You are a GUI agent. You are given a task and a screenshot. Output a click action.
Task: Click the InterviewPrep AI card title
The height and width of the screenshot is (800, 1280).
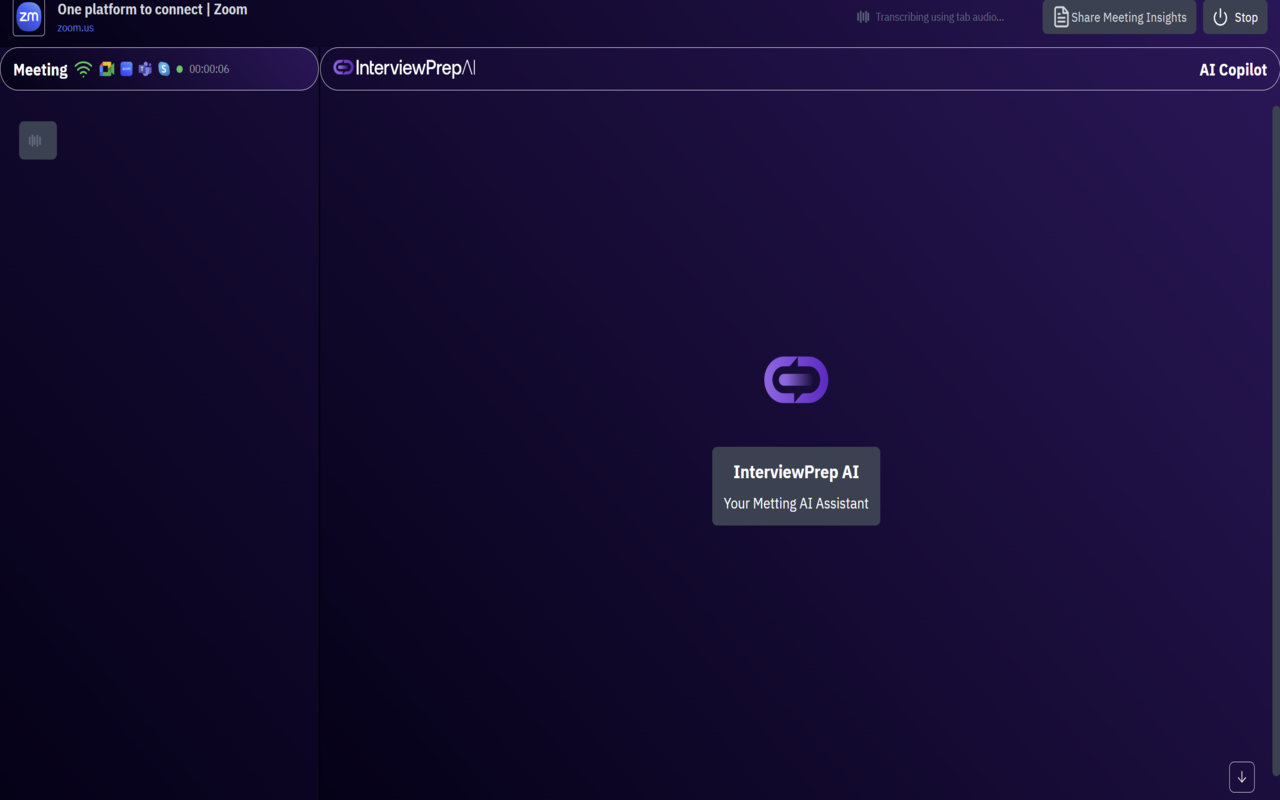796,472
